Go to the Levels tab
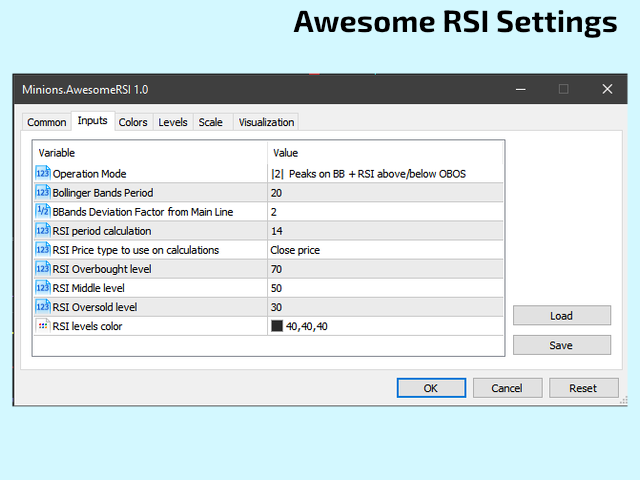The width and height of the screenshot is (640, 480). coord(173,122)
